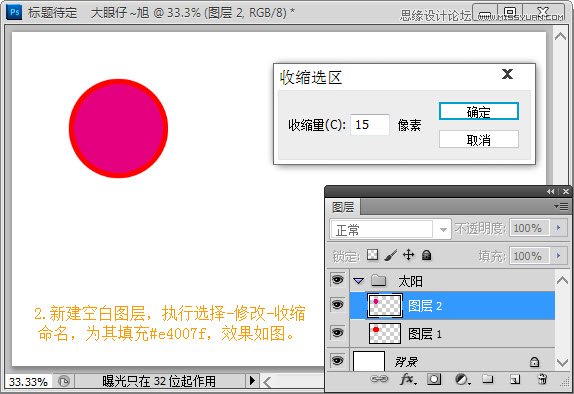Close the layers panel
Screen dimensions: 574x394
point(566,192)
